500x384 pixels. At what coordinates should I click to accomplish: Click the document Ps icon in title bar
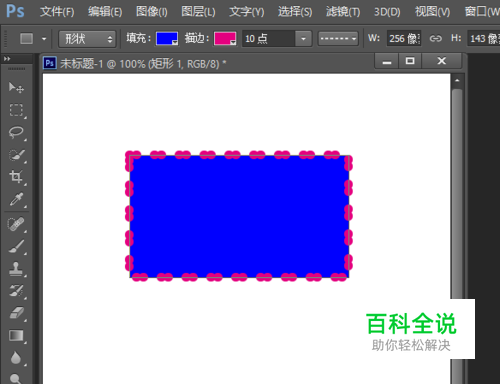coord(50,63)
